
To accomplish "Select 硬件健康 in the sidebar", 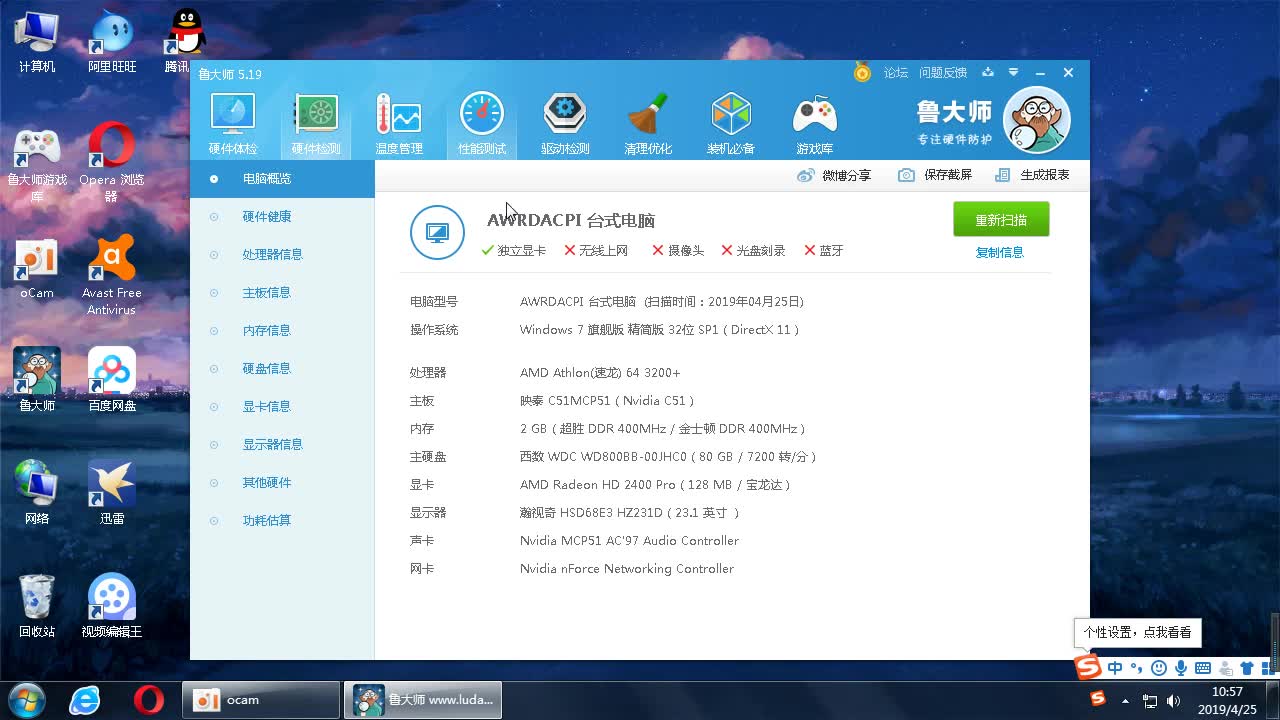I will point(282,217).
